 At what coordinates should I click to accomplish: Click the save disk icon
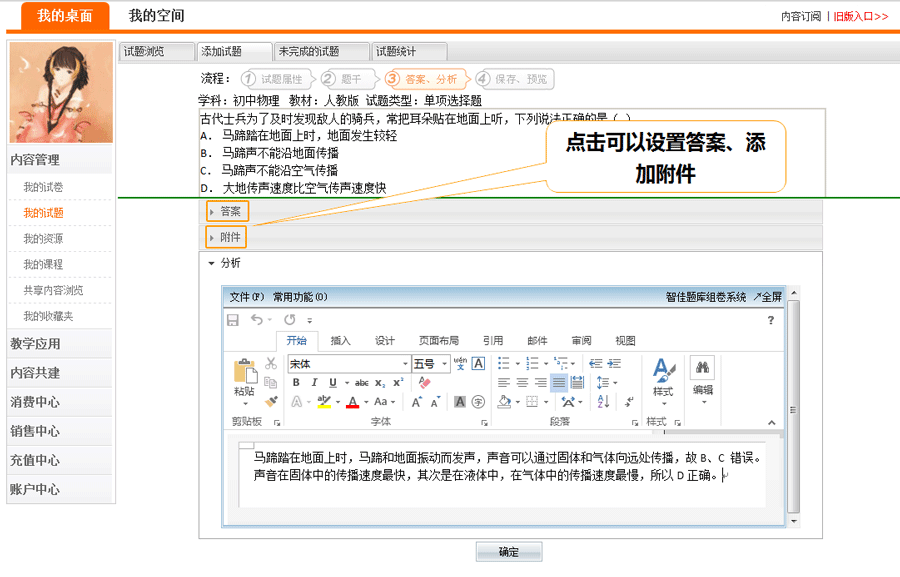pyautogui.click(x=233, y=320)
